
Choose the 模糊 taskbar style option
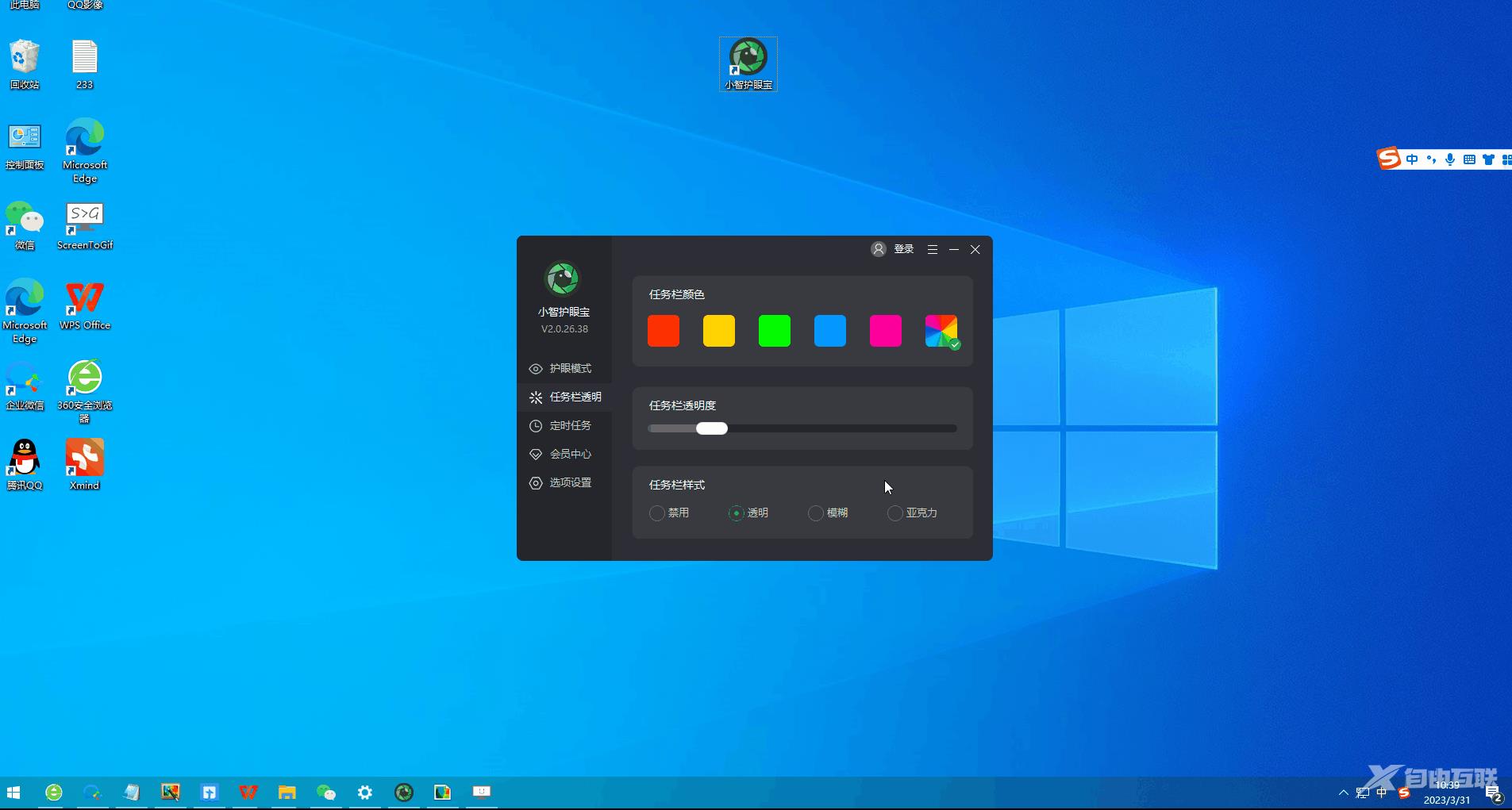pos(828,513)
